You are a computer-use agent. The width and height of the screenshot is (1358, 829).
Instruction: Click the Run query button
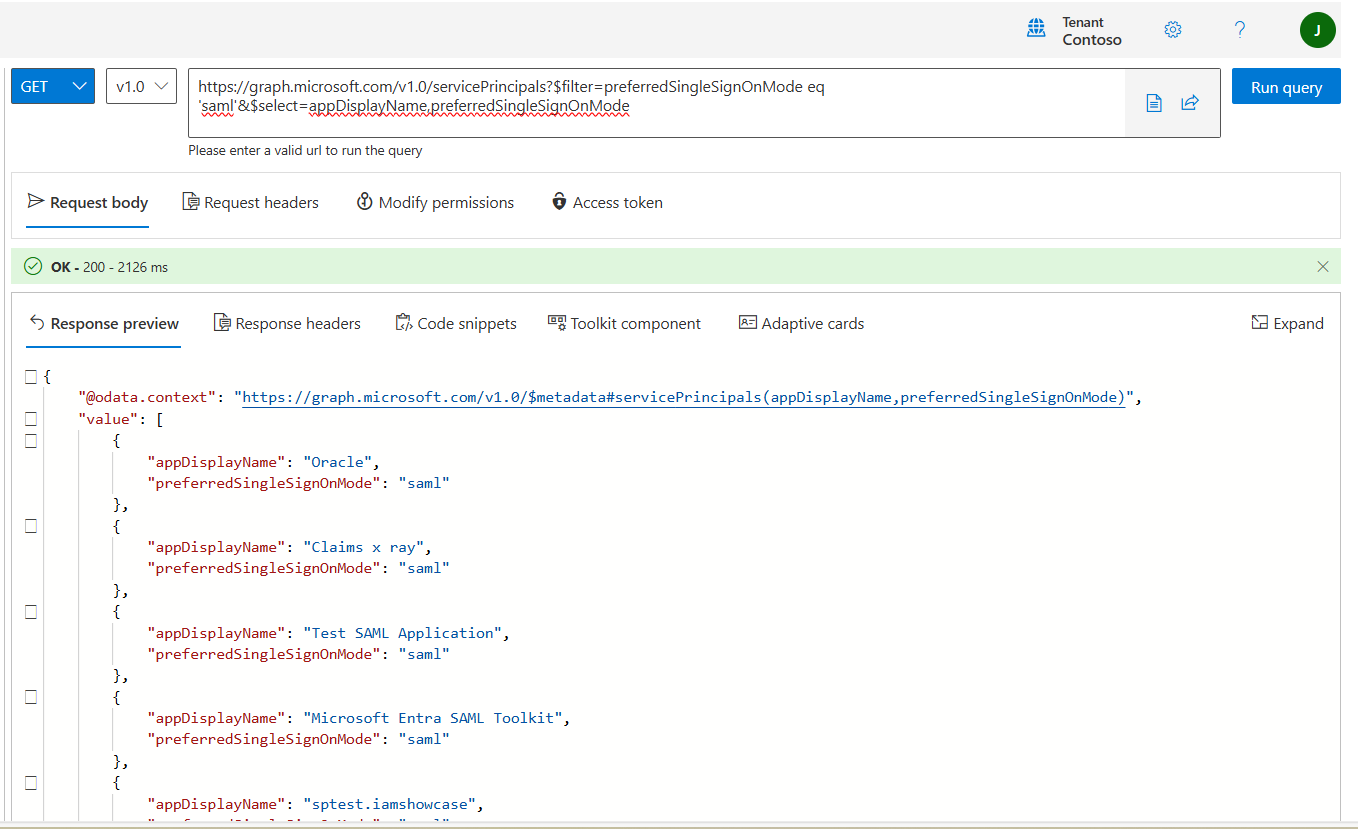(x=1286, y=86)
